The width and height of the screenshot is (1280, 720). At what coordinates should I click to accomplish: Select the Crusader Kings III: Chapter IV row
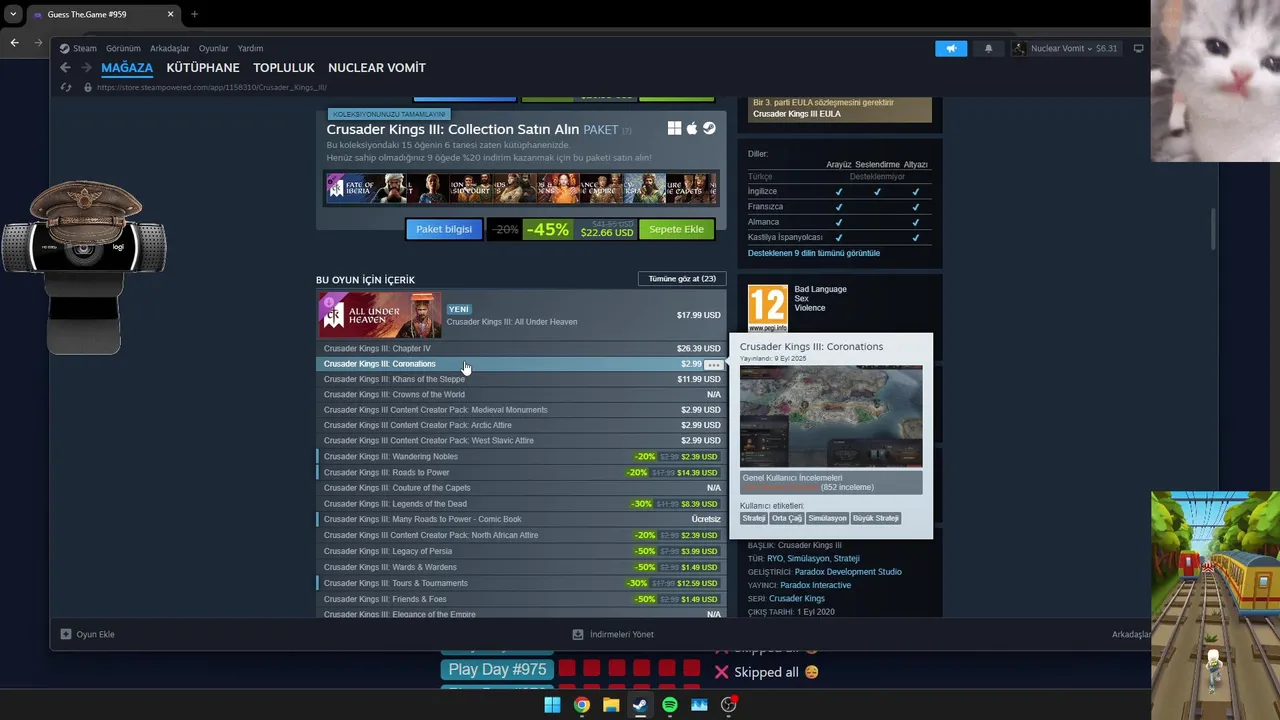coord(521,349)
